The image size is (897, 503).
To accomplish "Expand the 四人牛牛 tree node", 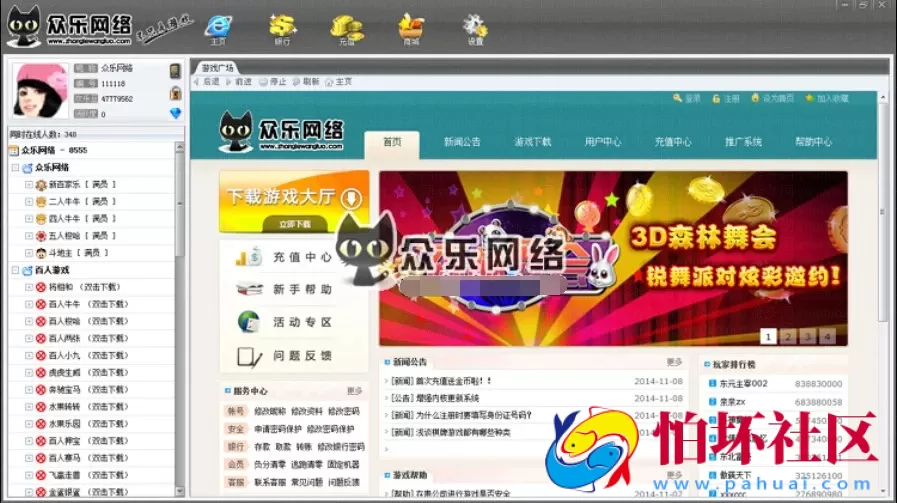I will point(29,219).
